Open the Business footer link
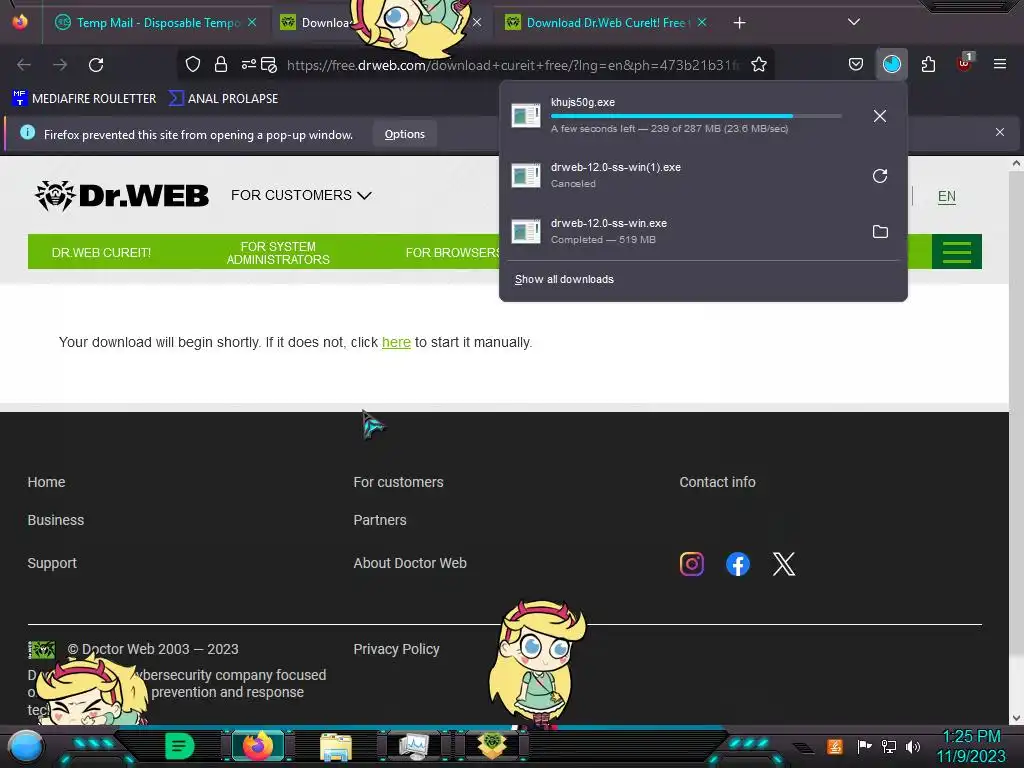The image size is (1024, 768). 56,520
